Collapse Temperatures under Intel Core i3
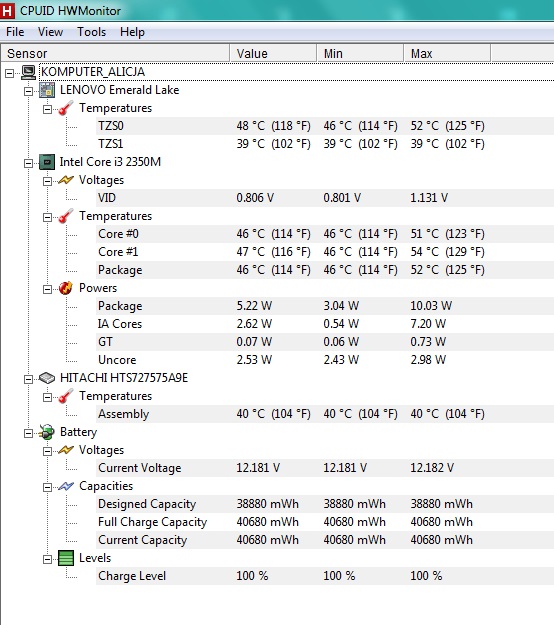This screenshot has height=625, width=554. point(47,217)
